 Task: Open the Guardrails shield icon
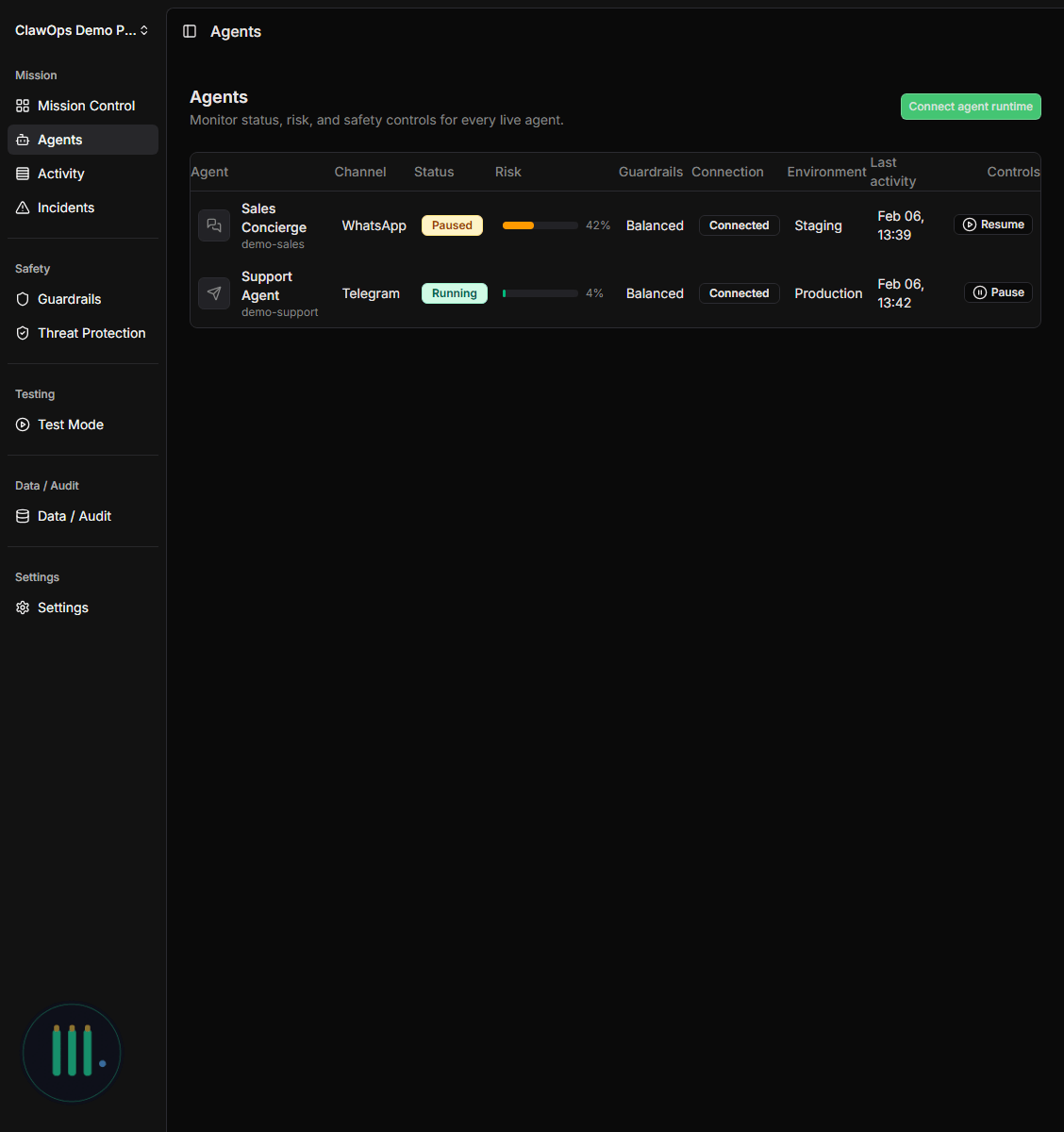[x=23, y=299]
